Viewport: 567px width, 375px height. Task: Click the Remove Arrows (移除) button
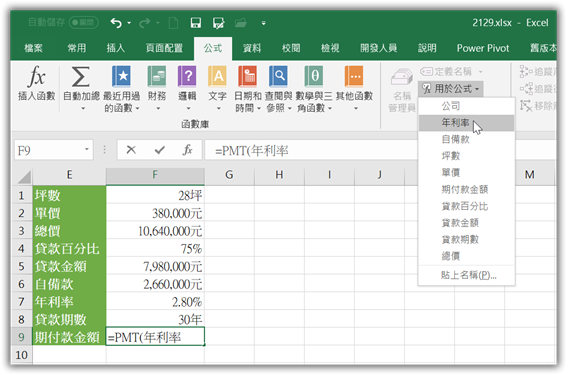[x=538, y=106]
